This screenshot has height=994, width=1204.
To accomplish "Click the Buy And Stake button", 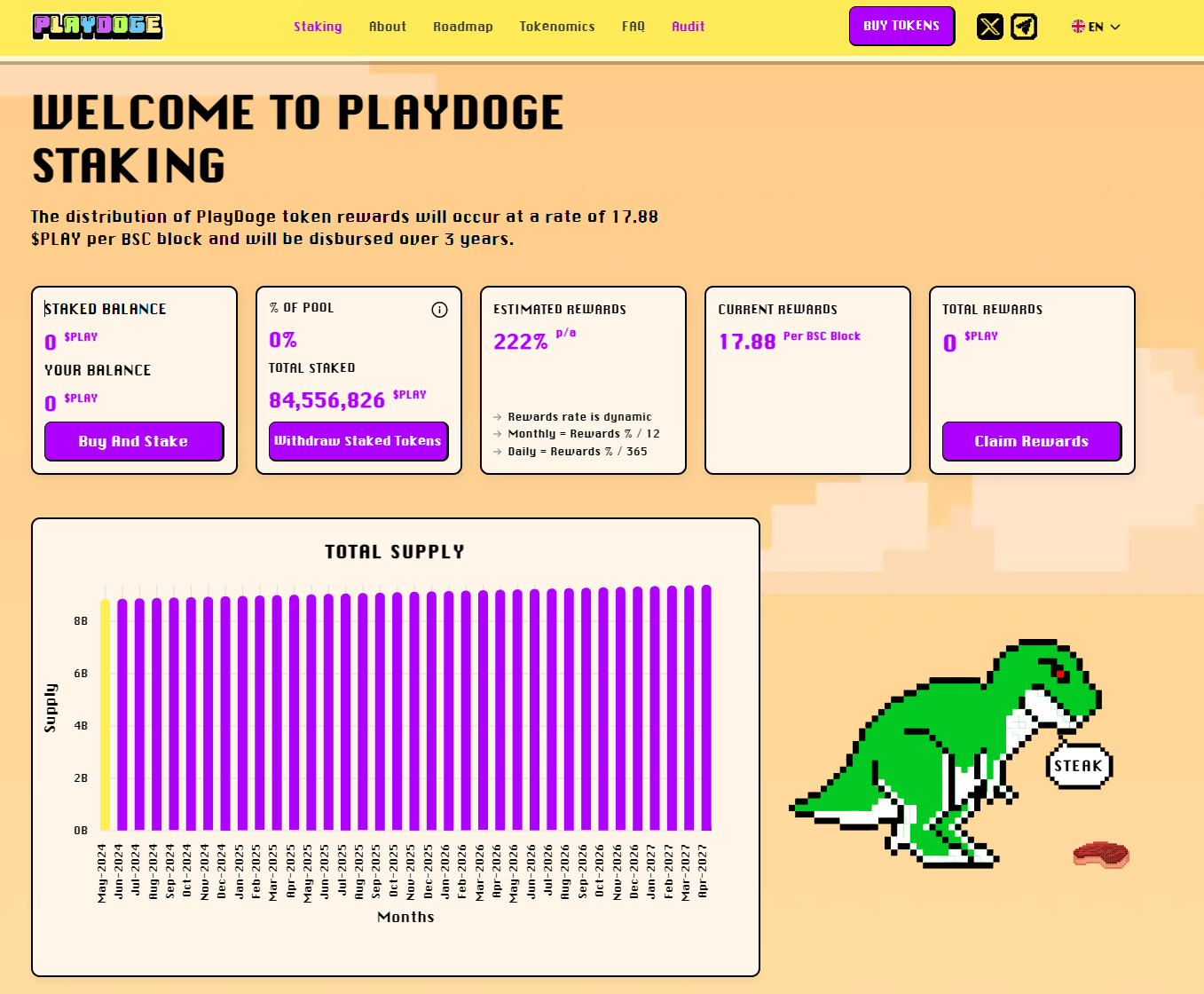I will tap(134, 441).
